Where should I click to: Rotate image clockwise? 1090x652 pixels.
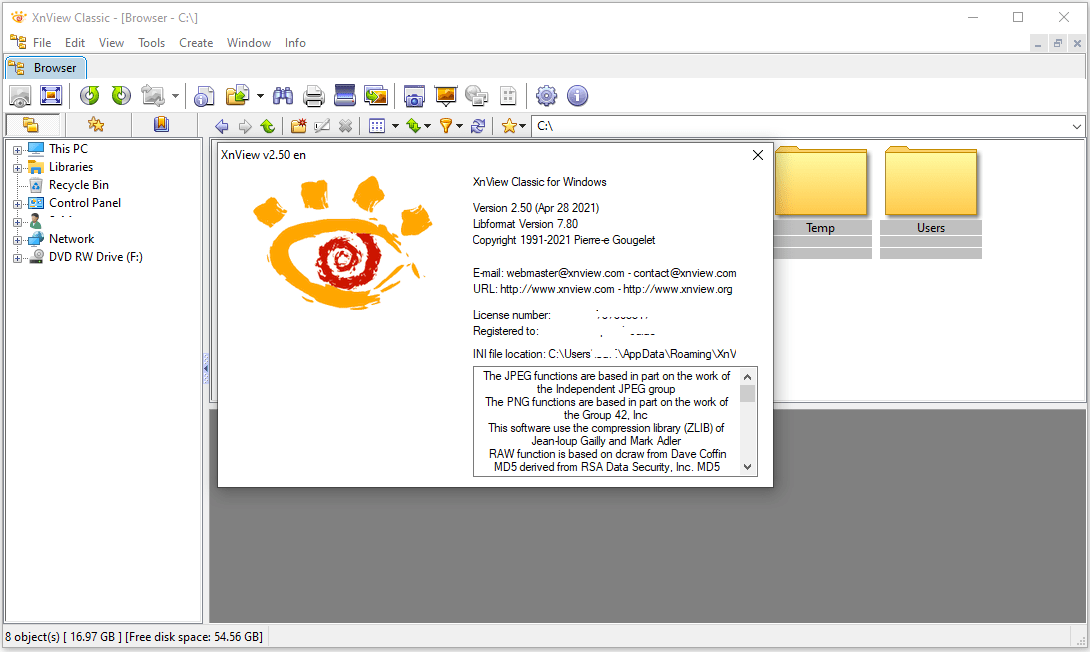point(121,96)
